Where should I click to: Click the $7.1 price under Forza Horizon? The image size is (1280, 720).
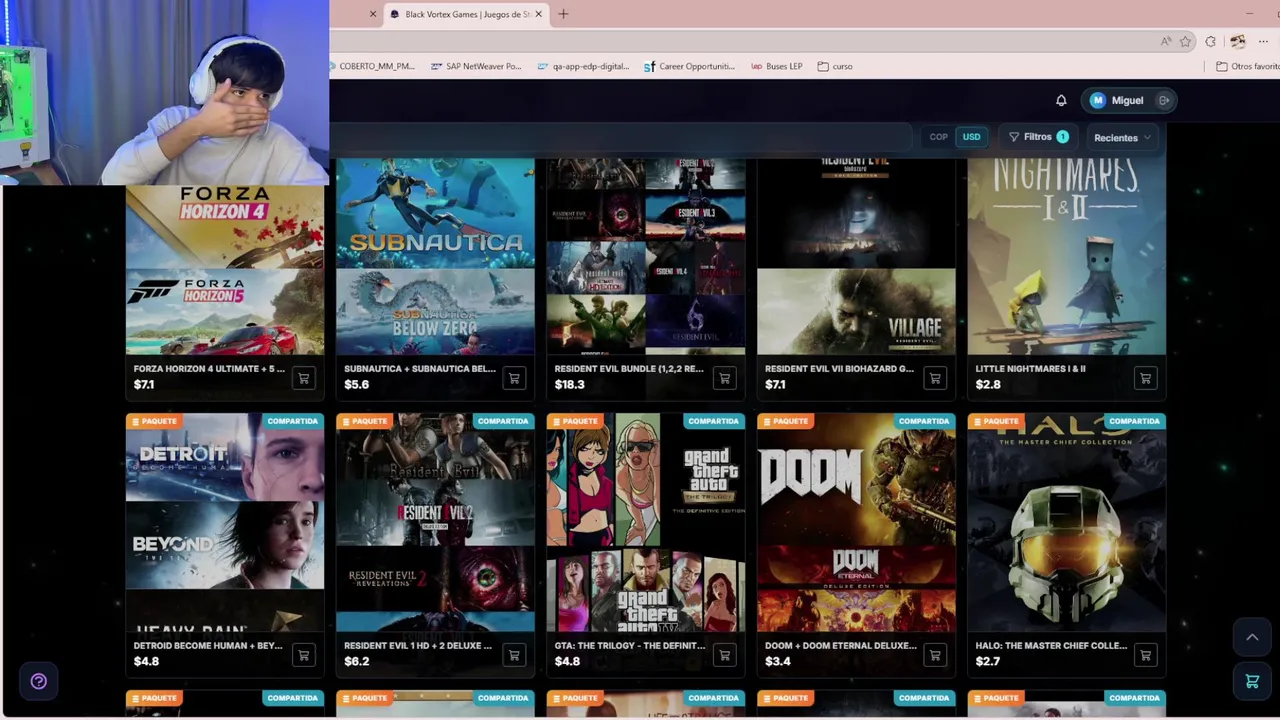coord(144,384)
